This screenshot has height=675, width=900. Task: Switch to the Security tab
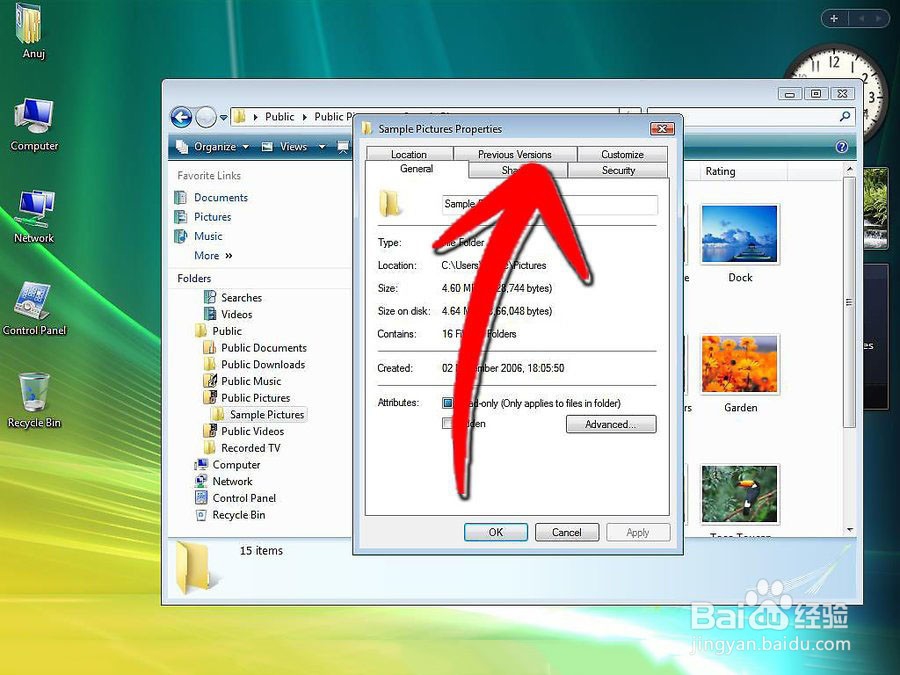click(618, 170)
